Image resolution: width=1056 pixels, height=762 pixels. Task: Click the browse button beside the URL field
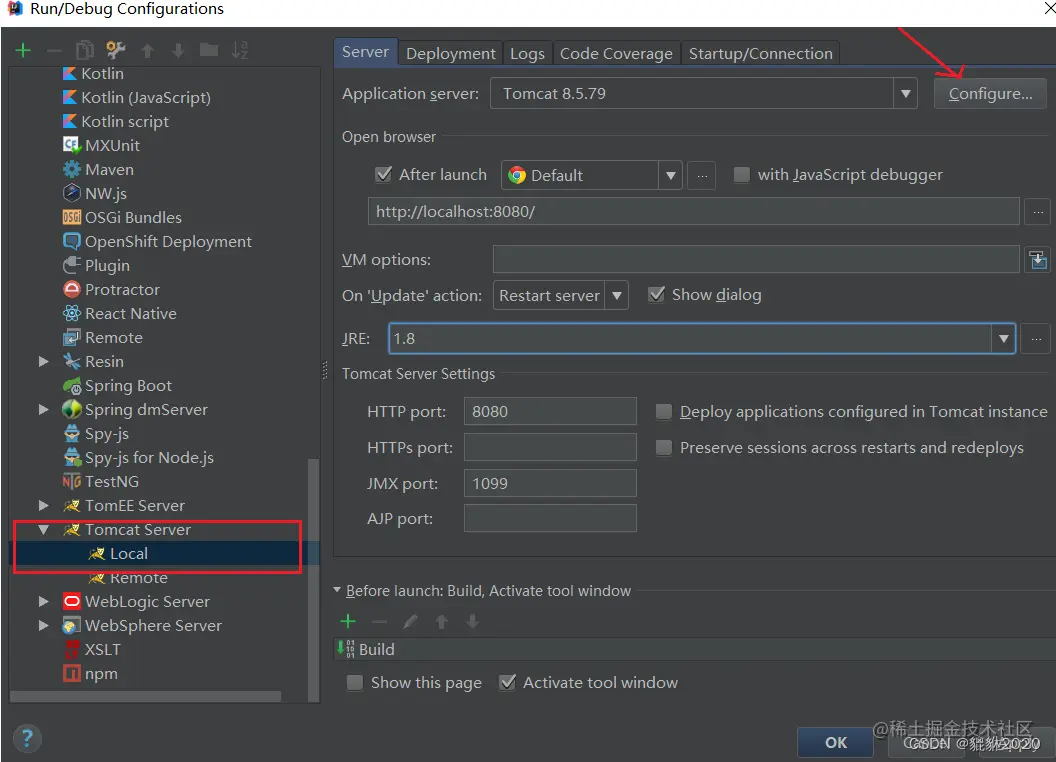(1038, 212)
